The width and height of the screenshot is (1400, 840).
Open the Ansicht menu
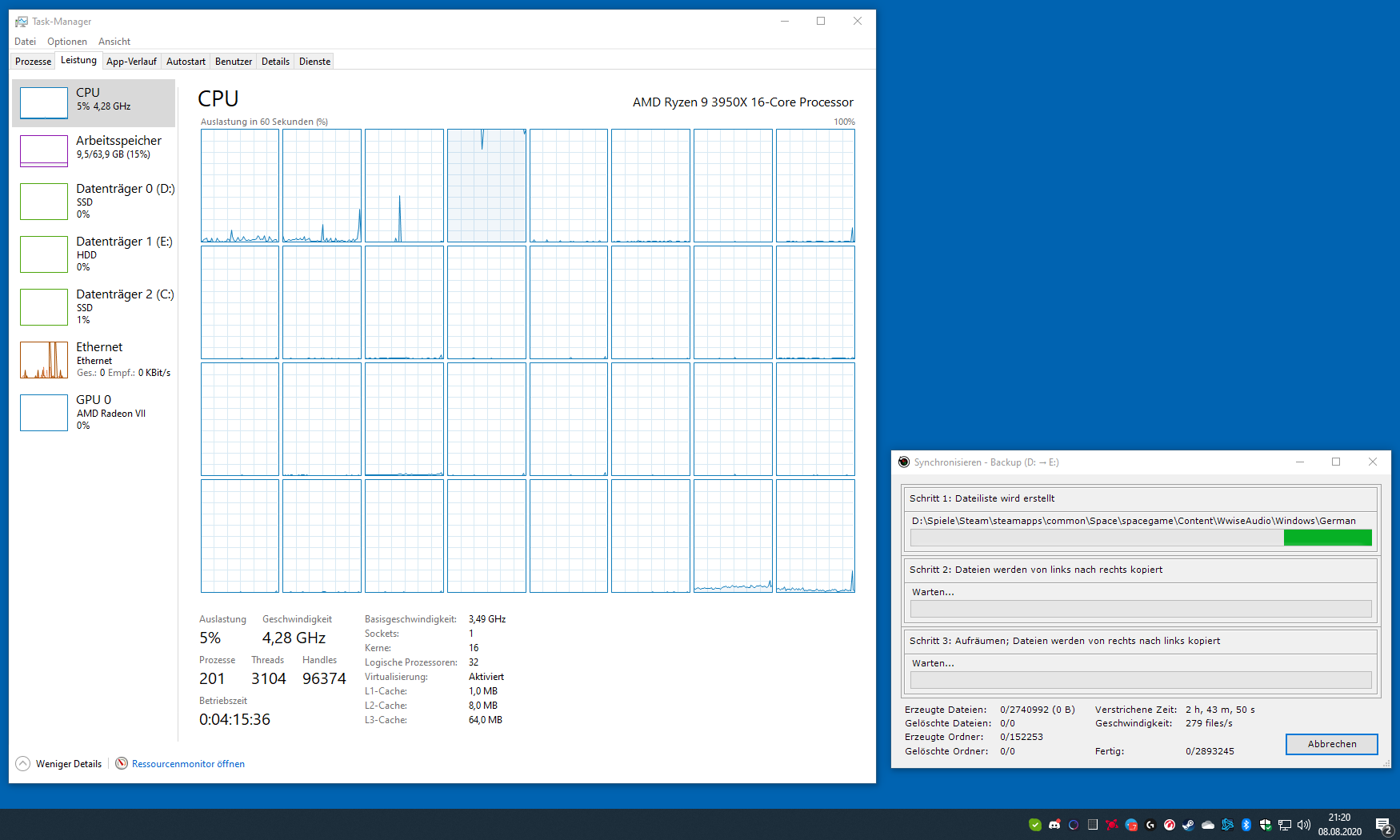[x=114, y=42]
